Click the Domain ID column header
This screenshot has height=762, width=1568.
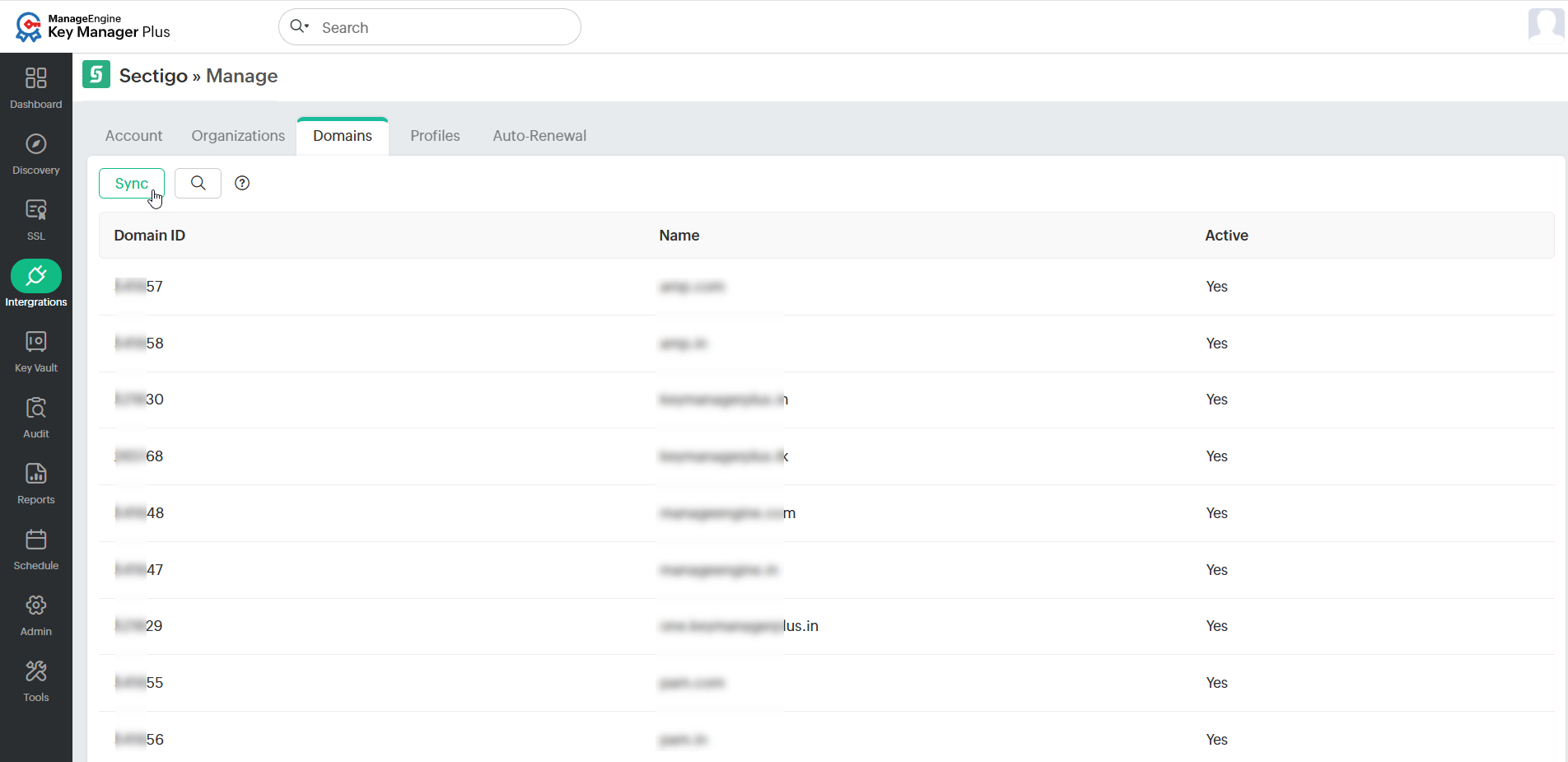click(x=150, y=236)
